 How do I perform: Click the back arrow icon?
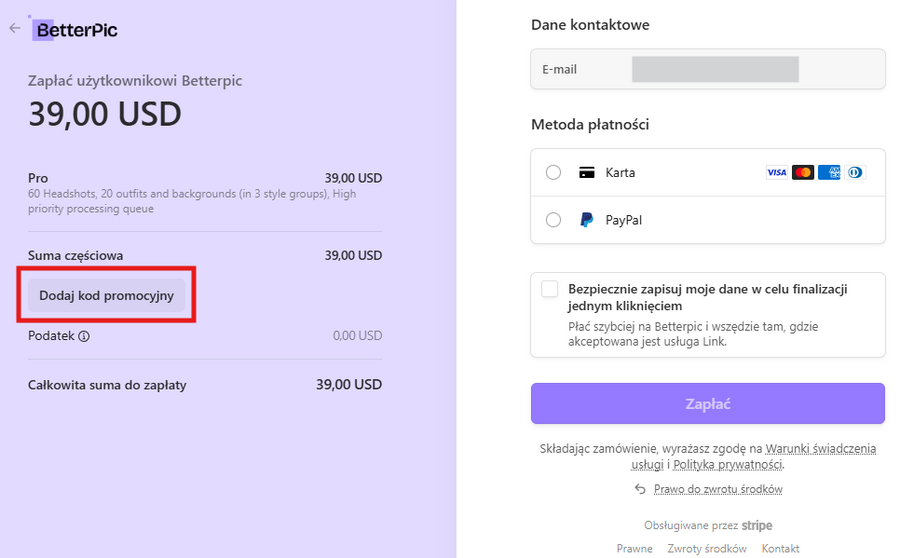point(14,29)
